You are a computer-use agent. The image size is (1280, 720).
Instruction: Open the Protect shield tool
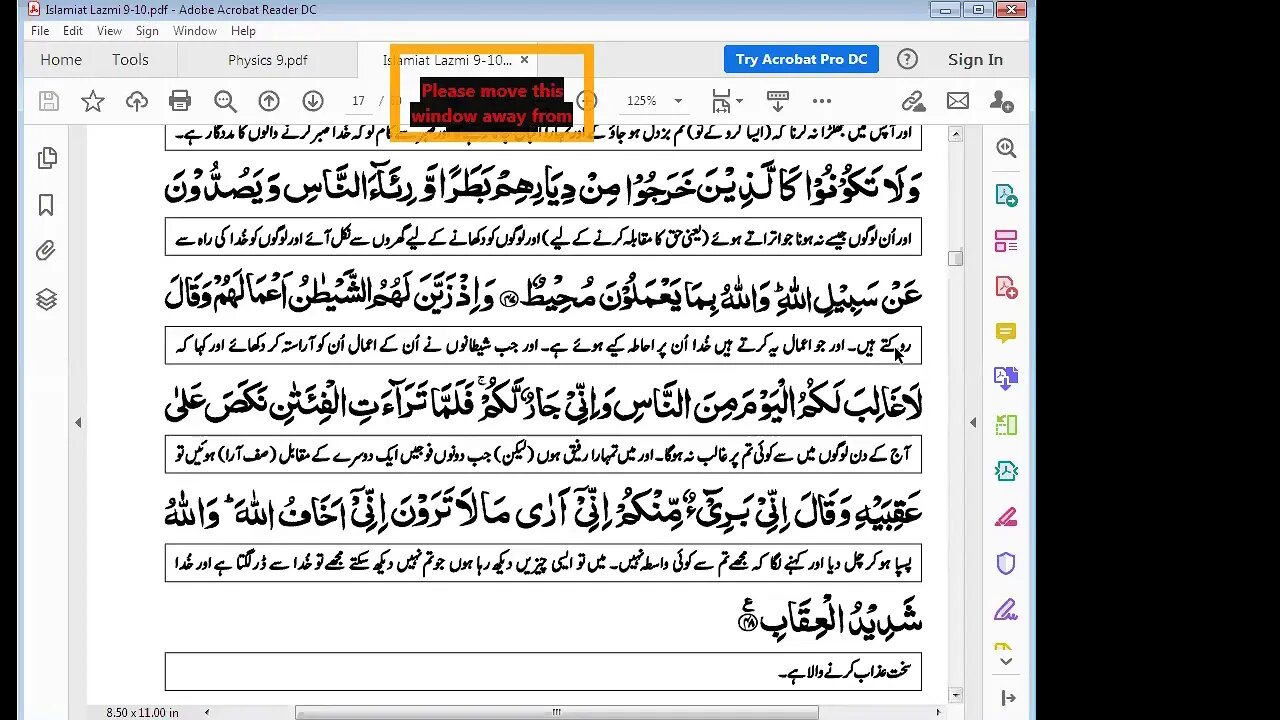point(1005,563)
